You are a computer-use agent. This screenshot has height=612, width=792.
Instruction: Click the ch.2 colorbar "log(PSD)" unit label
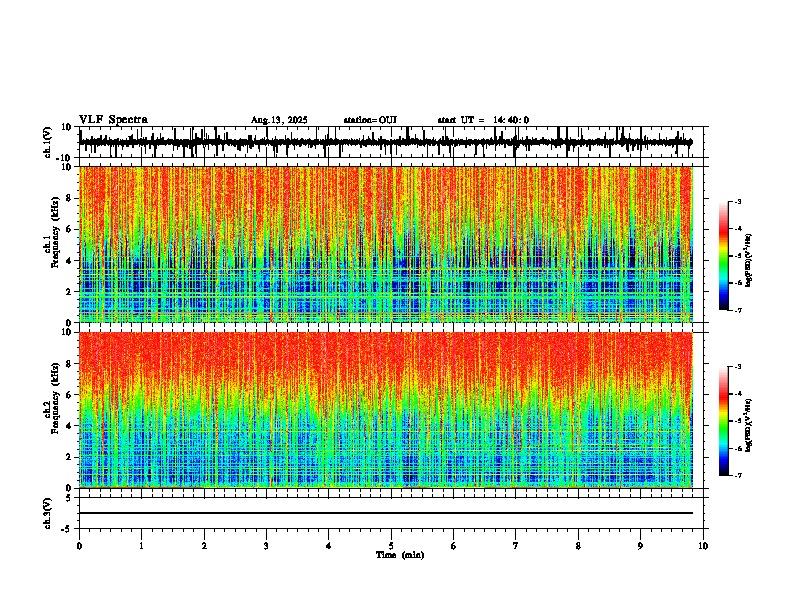tap(749, 425)
